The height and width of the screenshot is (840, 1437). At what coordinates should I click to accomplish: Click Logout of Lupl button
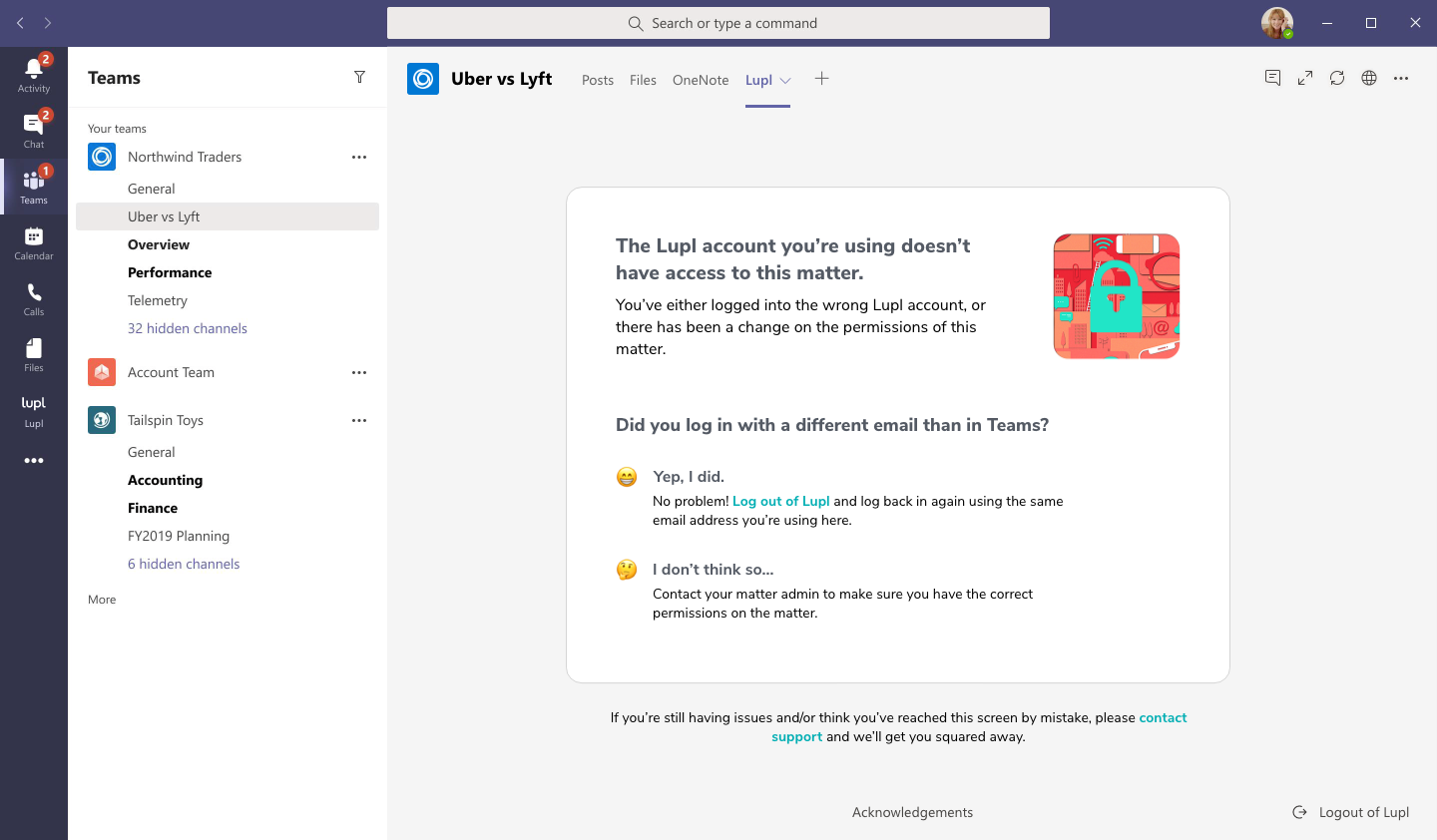tap(1351, 812)
